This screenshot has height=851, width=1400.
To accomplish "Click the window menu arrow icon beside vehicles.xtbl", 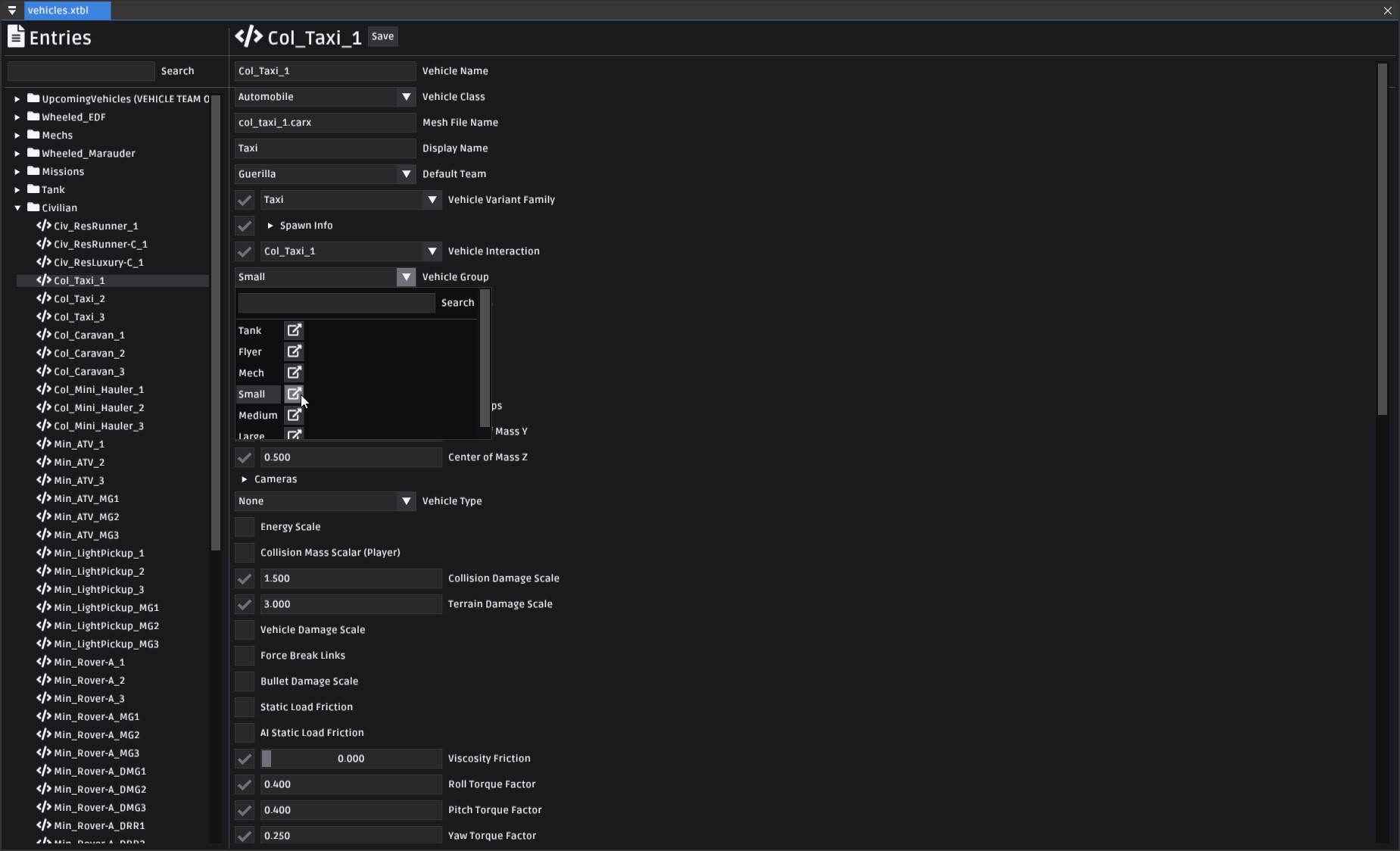I will click(12, 11).
